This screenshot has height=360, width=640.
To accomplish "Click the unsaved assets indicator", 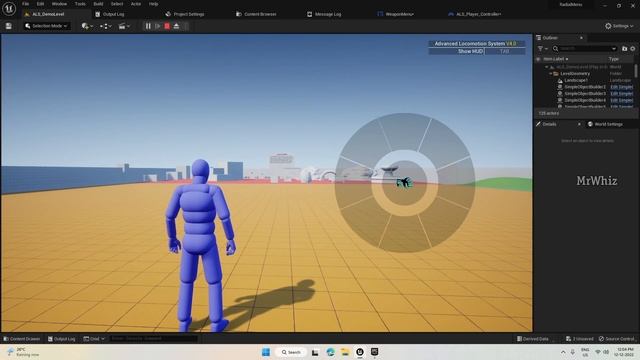I will click(579, 339).
